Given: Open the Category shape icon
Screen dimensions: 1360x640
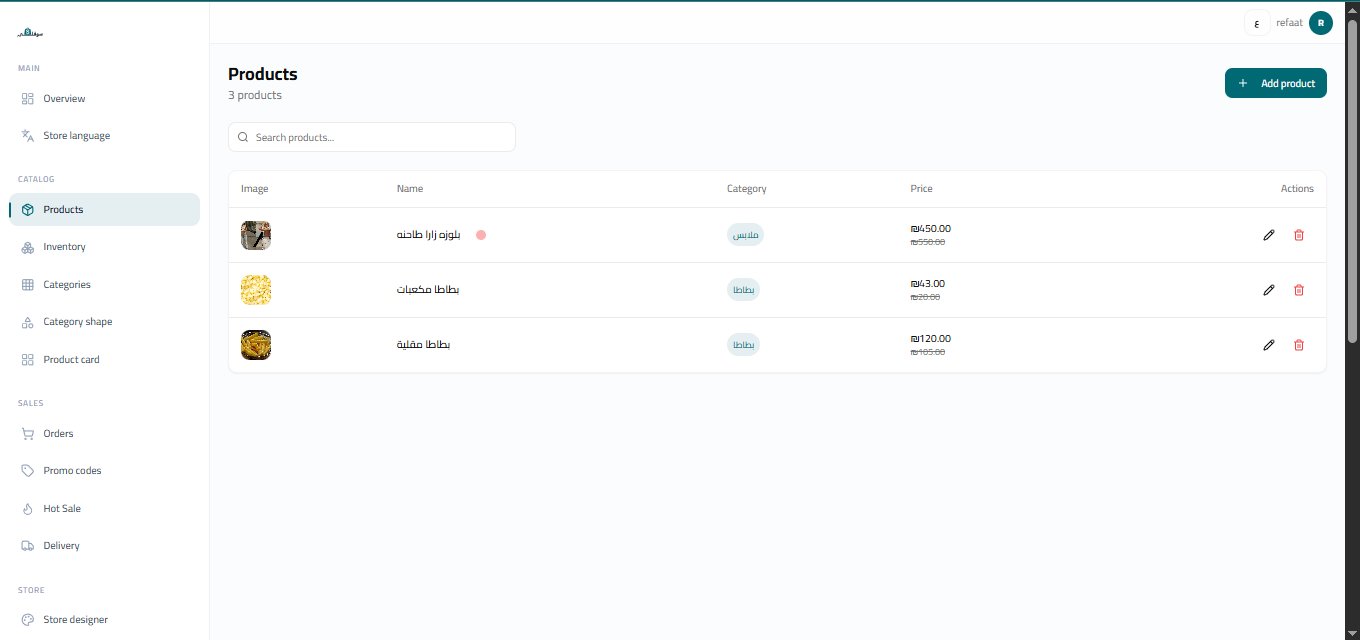Looking at the screenshot, I should (28, 322).
